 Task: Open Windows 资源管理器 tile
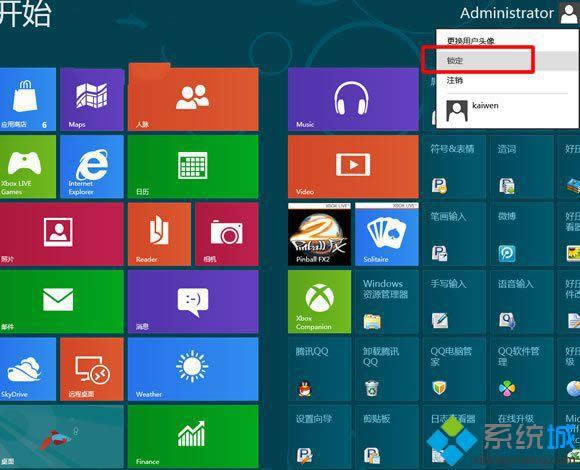coord(387,302)
